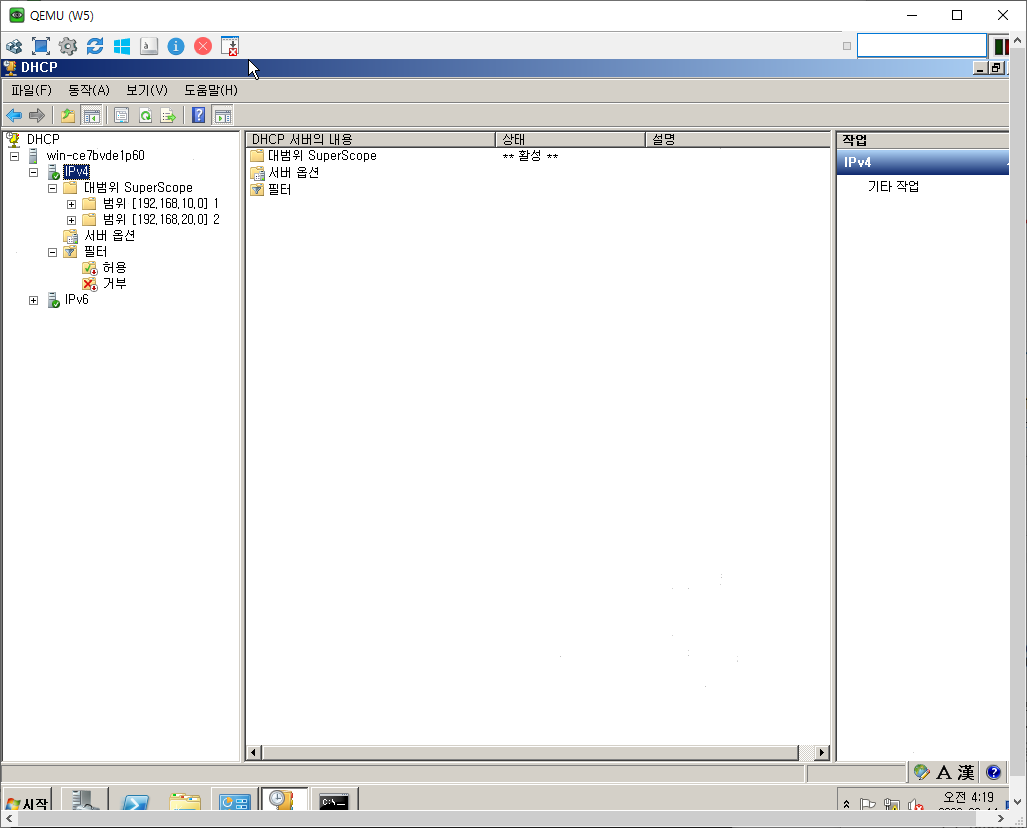Image resolution: width=1027 pixels, height=828 pixels.
Task: Click the IPv4 header in the 작업 pane
Action: (x=922, y=162)
